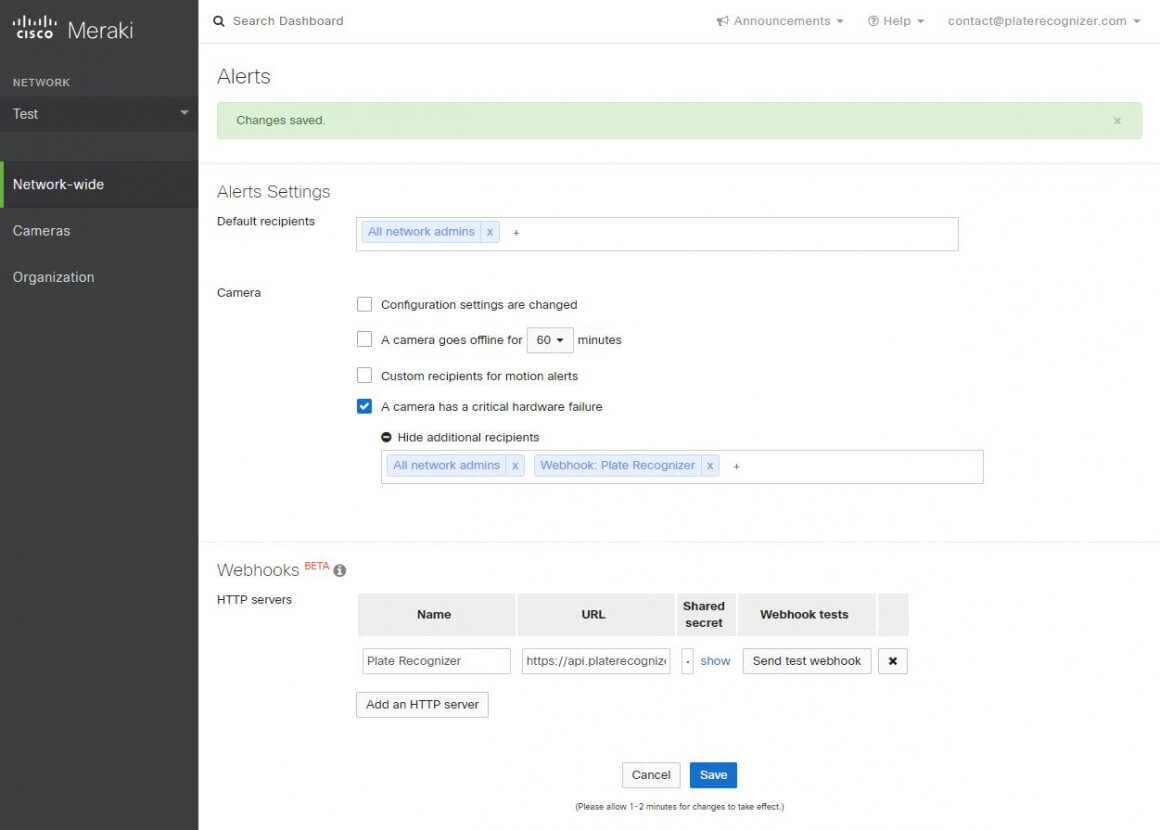Click the Search Dashboard field
The image size is (1160, 830).
point(289,21)
